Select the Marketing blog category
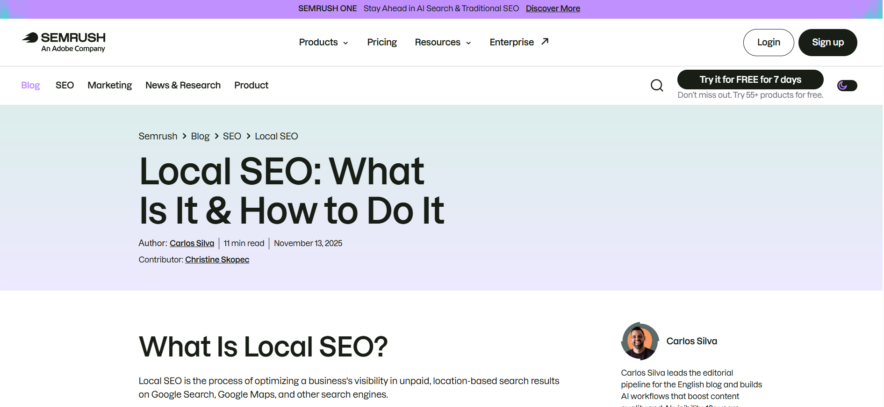 pos(109,85)
